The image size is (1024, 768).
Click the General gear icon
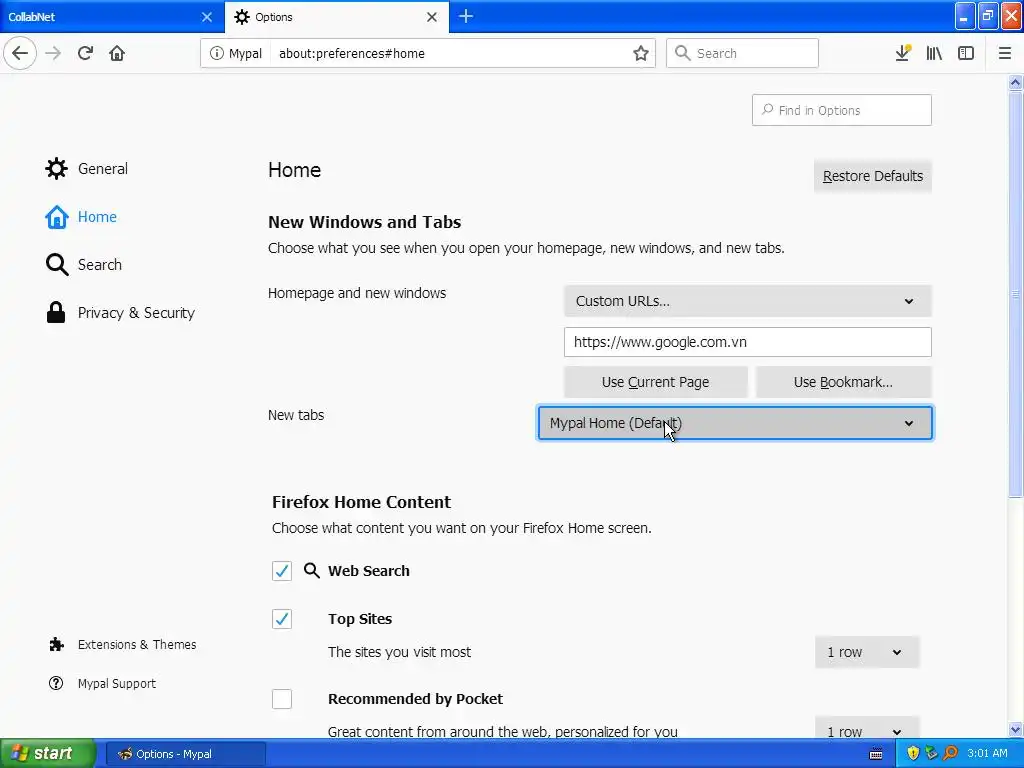point(56,168)
